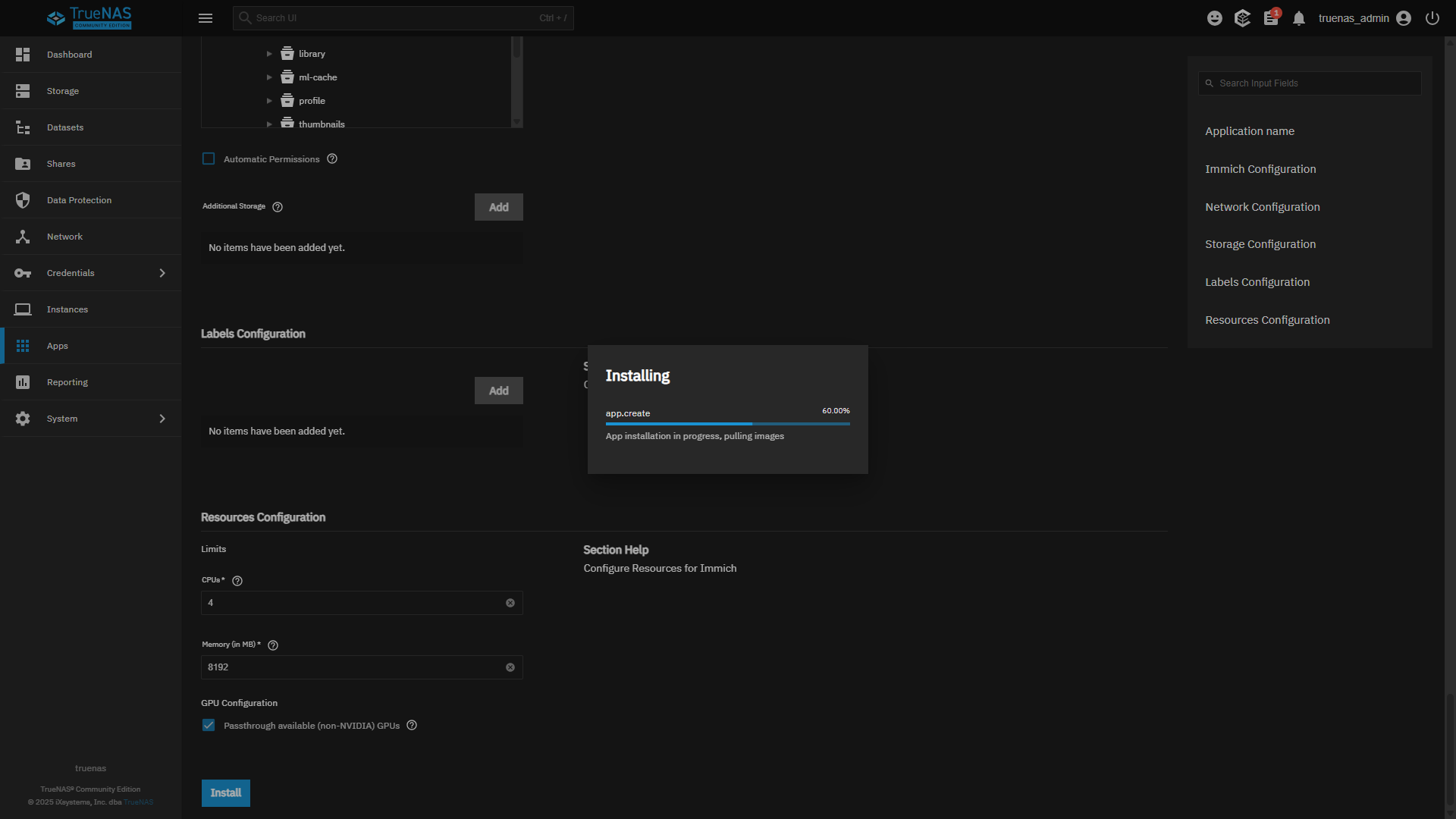Viewport: 1456px width, 819px height.
Task: Enable the Automatic Permissions checkbox
Action: [209, 159]
